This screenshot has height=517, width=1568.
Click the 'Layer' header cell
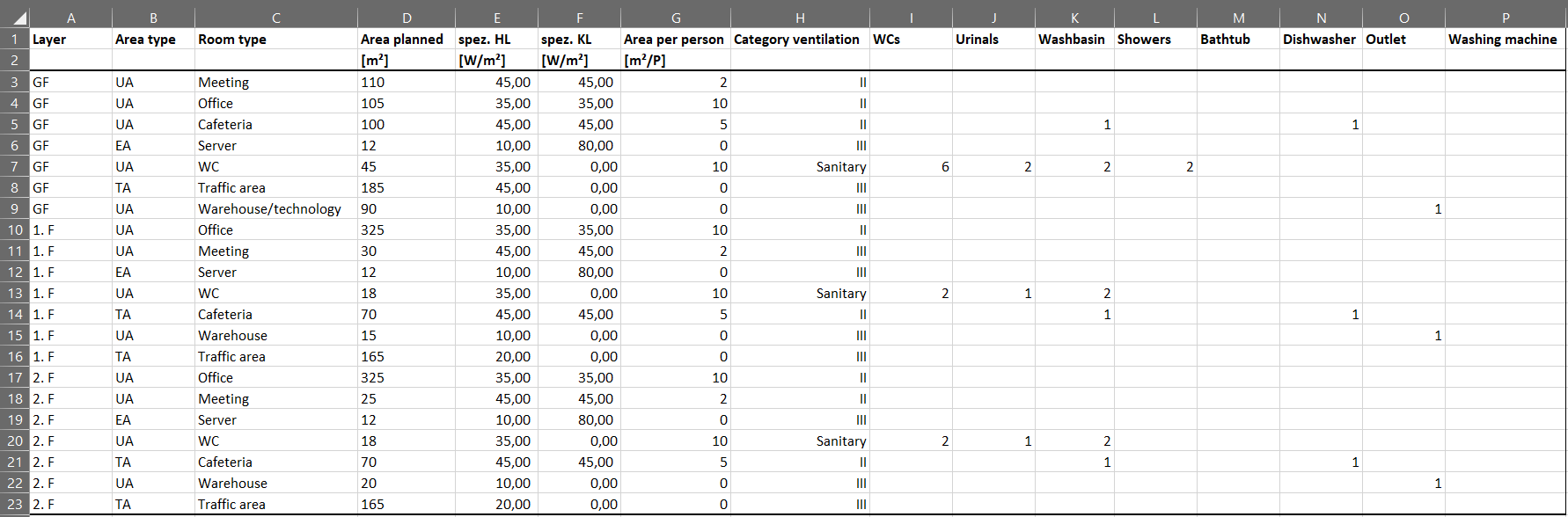(x=70, y=40)
